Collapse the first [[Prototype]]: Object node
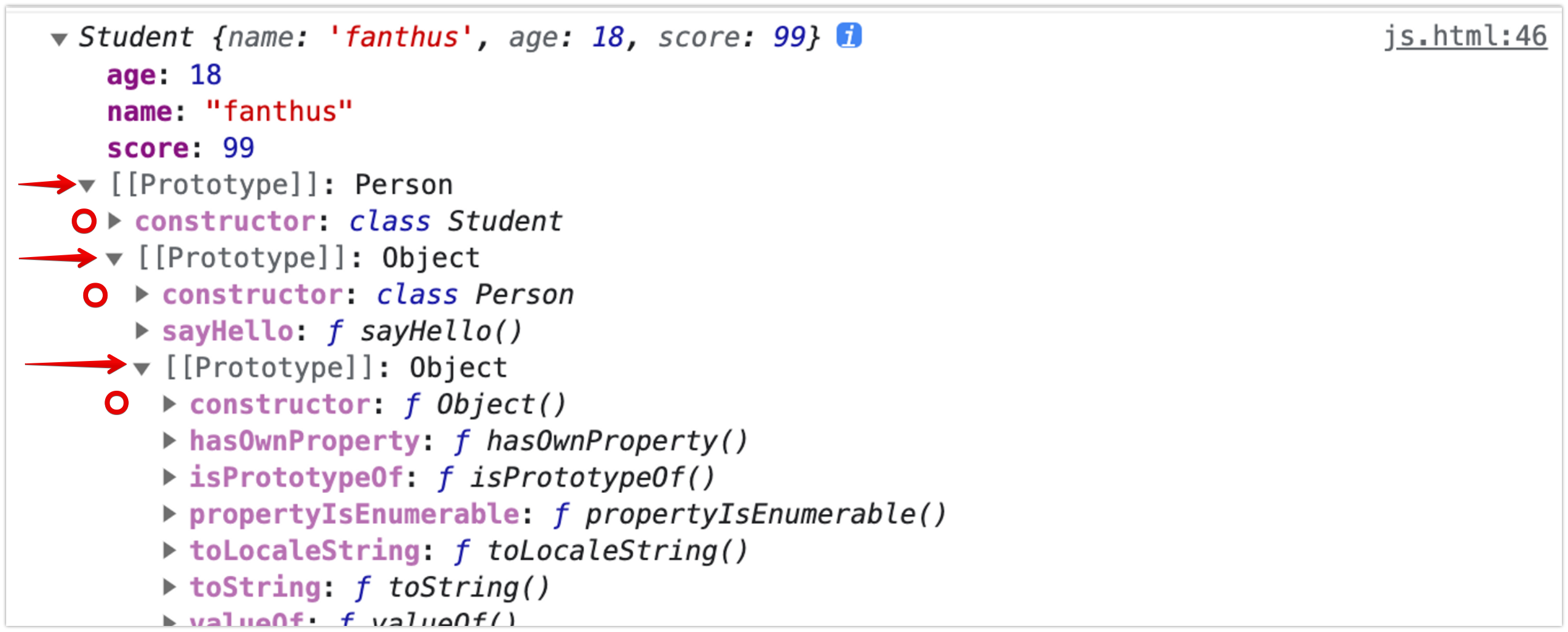The width and height of the screenshot is (1568, 632). 114,259
